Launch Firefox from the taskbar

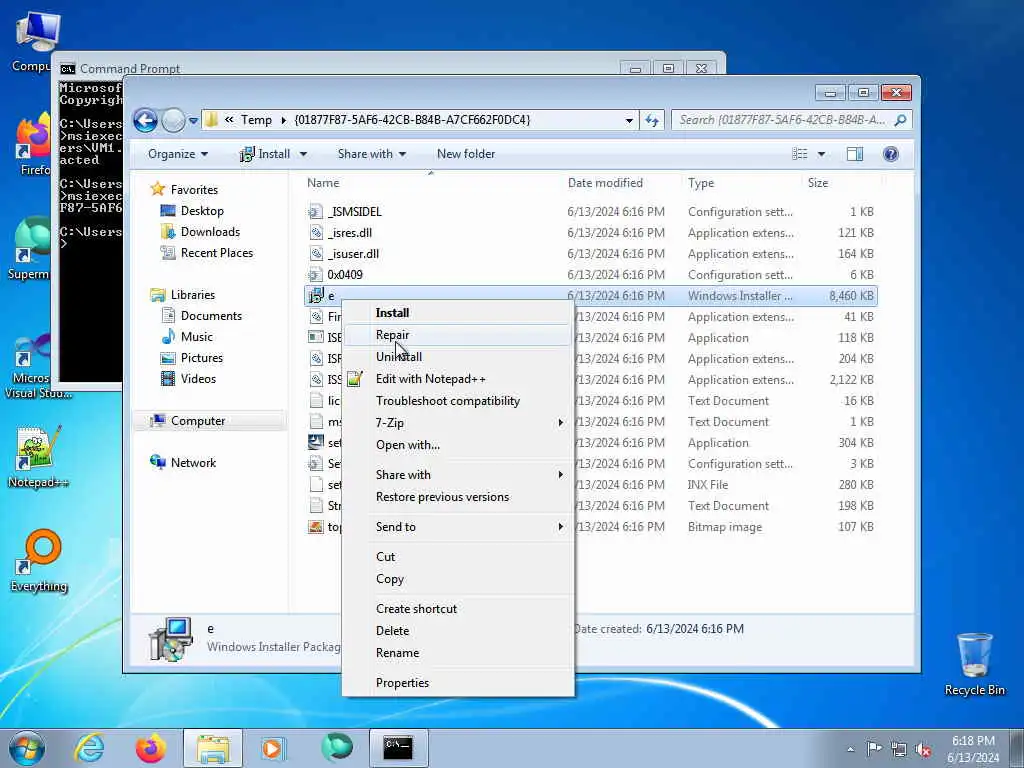(150, 748)
